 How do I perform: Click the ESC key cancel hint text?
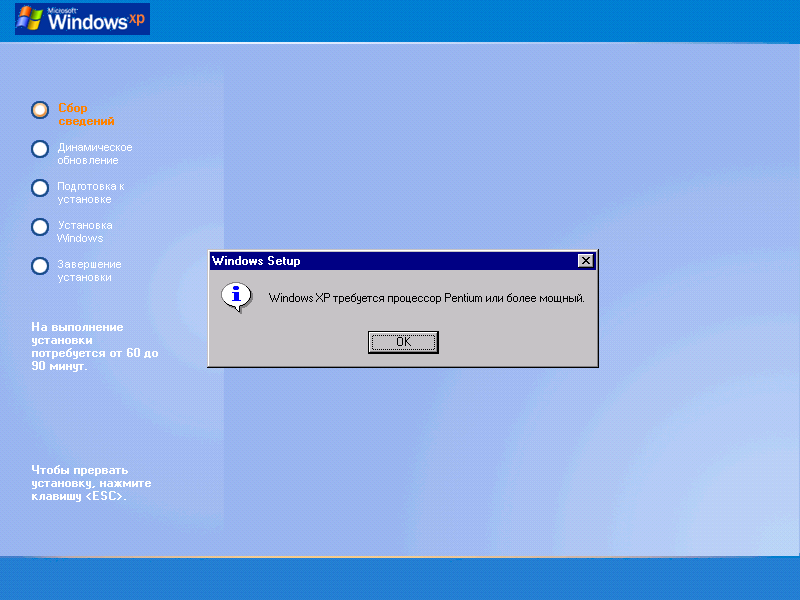coord(90,483)
